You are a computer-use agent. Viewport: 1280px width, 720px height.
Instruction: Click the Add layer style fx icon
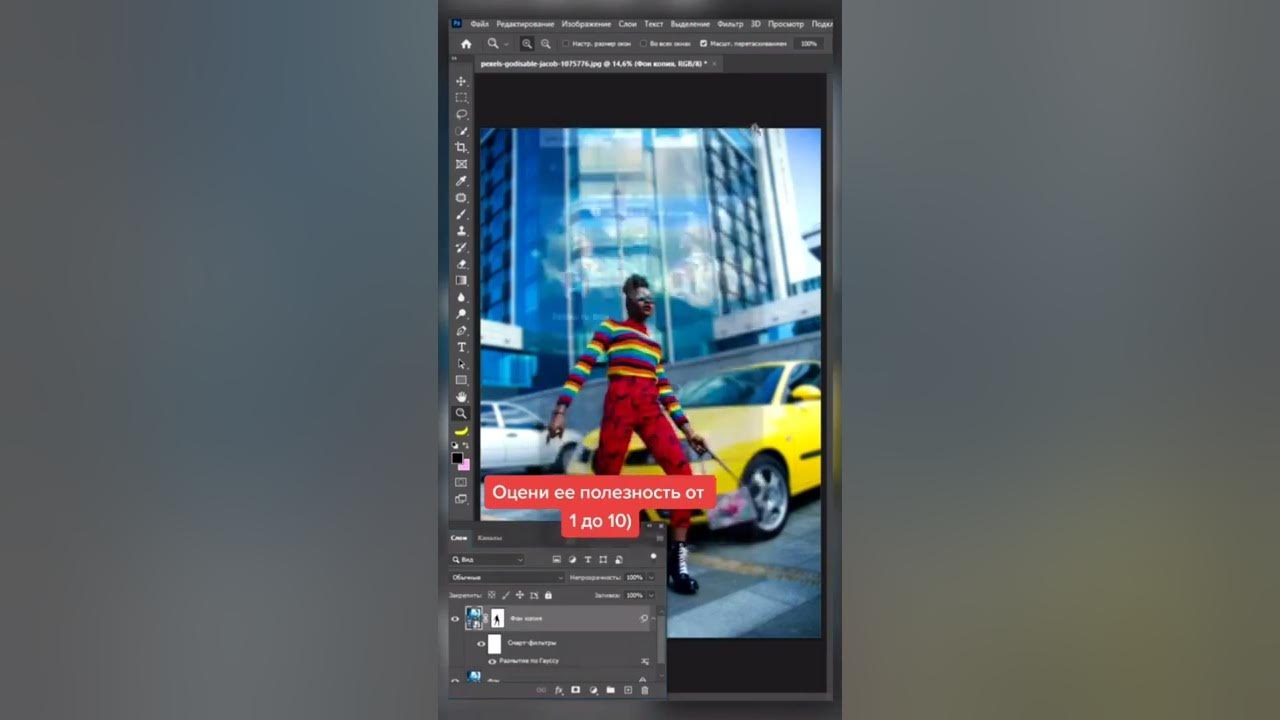click(559, 690)
